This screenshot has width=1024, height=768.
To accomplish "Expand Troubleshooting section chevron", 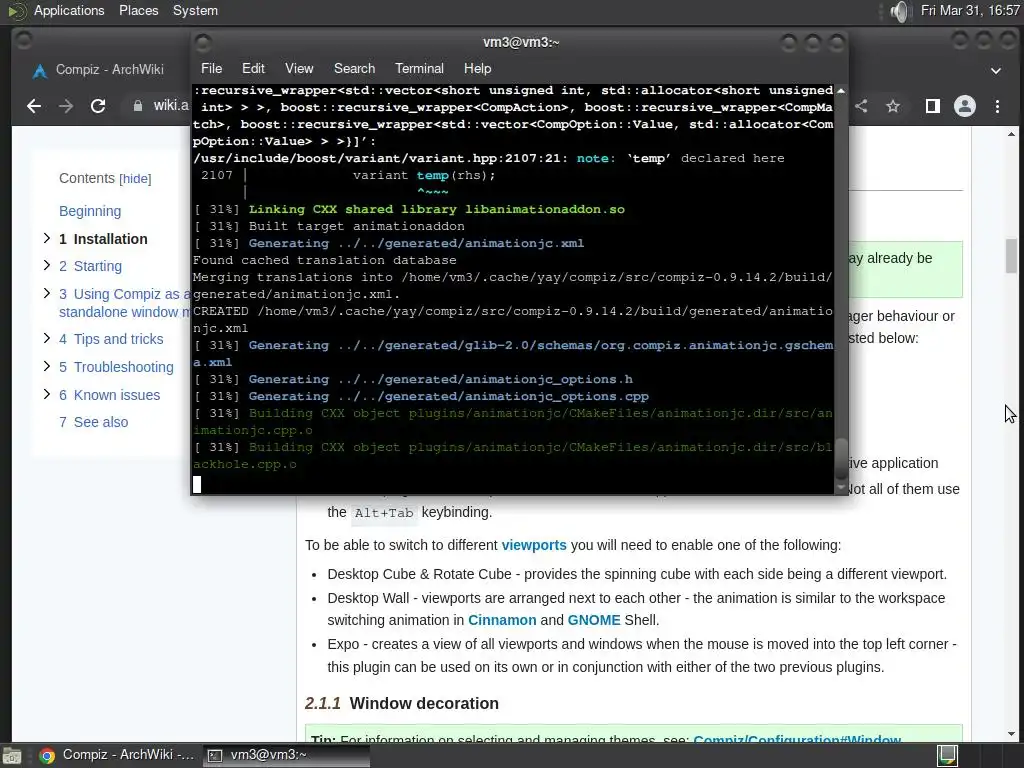I will tap(46, 366).
